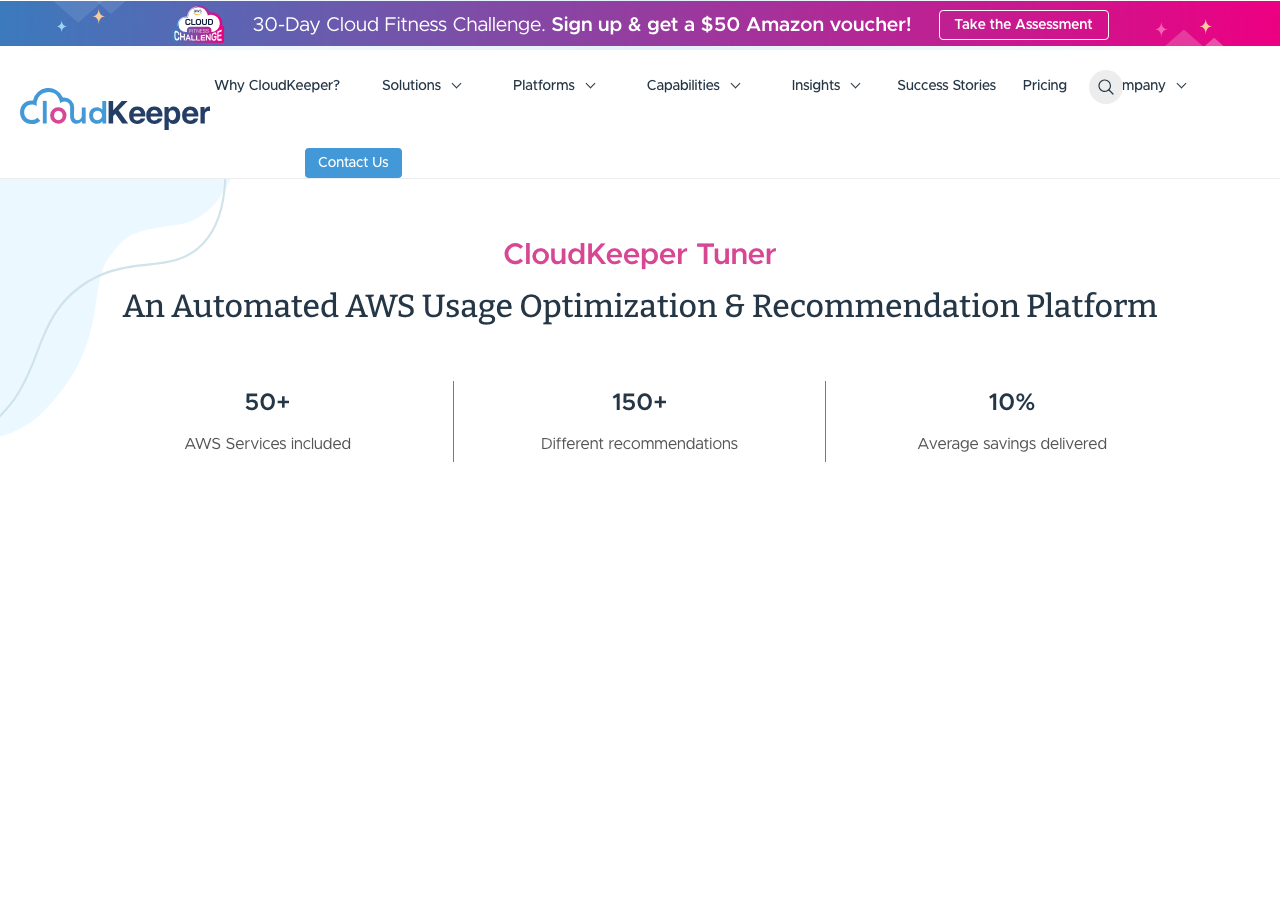Click the Automated AWS Usage Optimization headline
Image resolution: width=1280 pixels, height=900 pixels.
coord(640,306)
